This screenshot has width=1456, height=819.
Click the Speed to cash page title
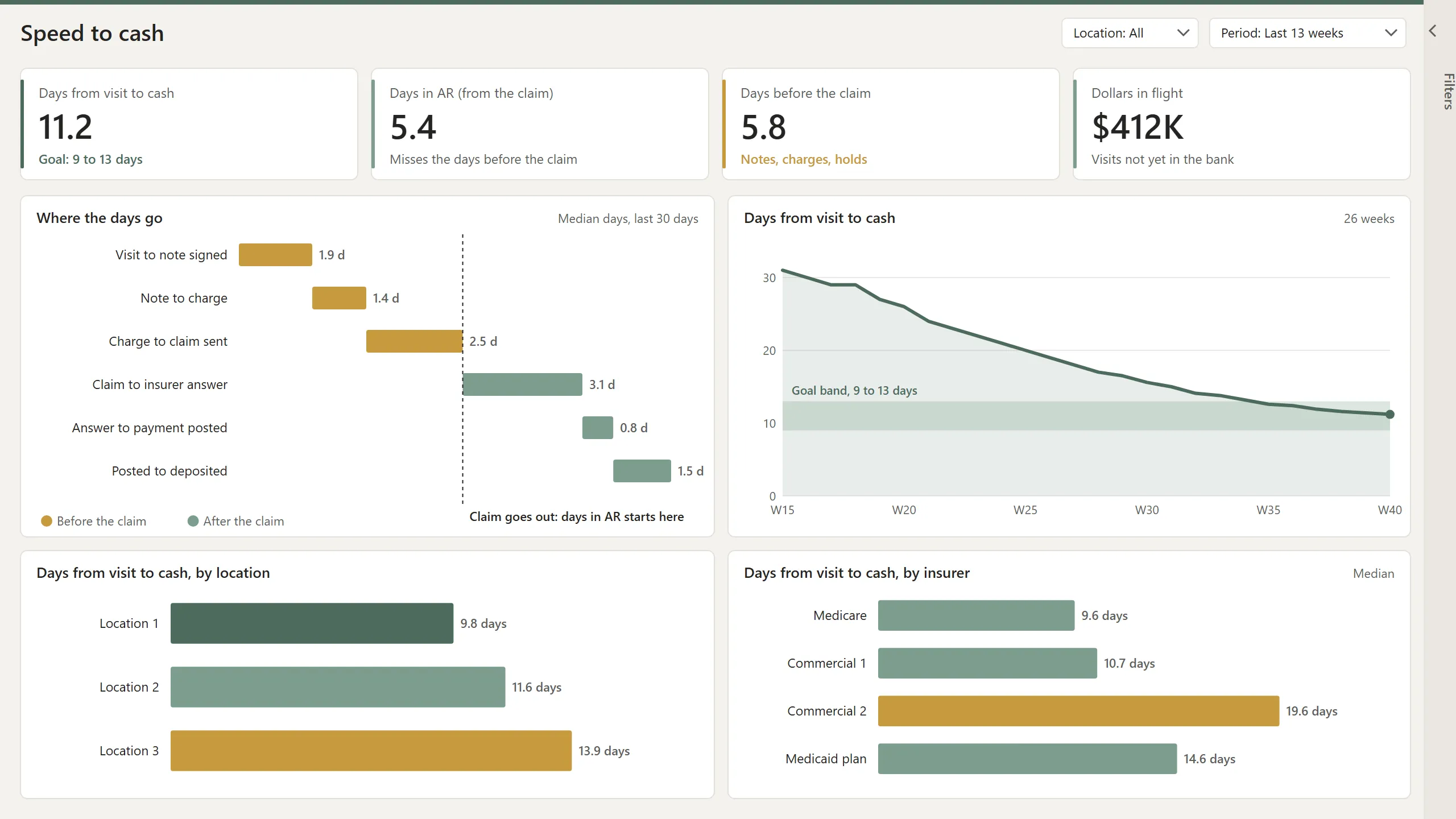click(92, 34)
